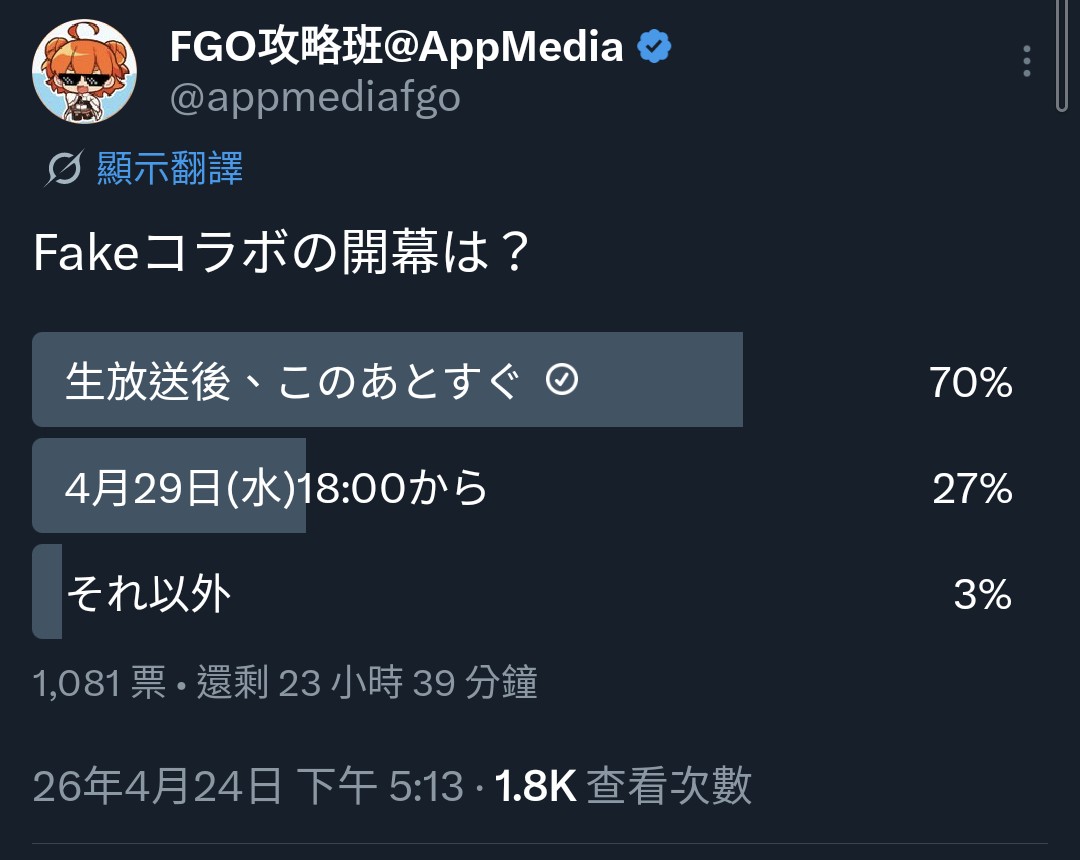The height and width of the screenshot is (860, 1080).
Task: Click the tweet text Fakeコラボの開幕は？
Action: click(x=281, y=255)
